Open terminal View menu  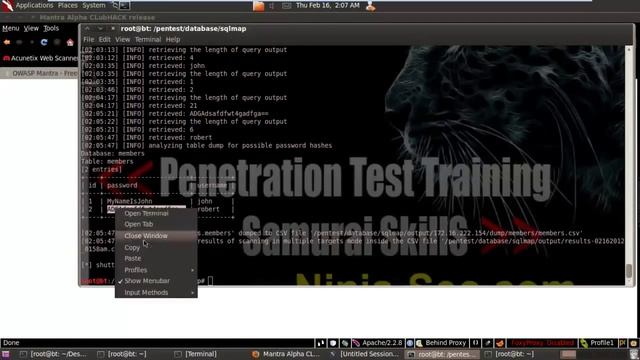122,40
